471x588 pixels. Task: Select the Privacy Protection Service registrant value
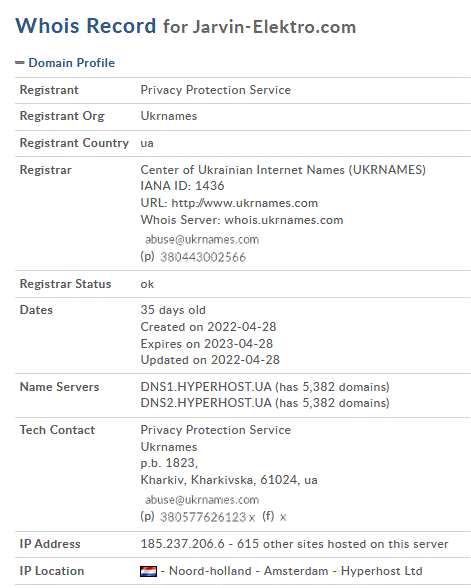point(216,90)
